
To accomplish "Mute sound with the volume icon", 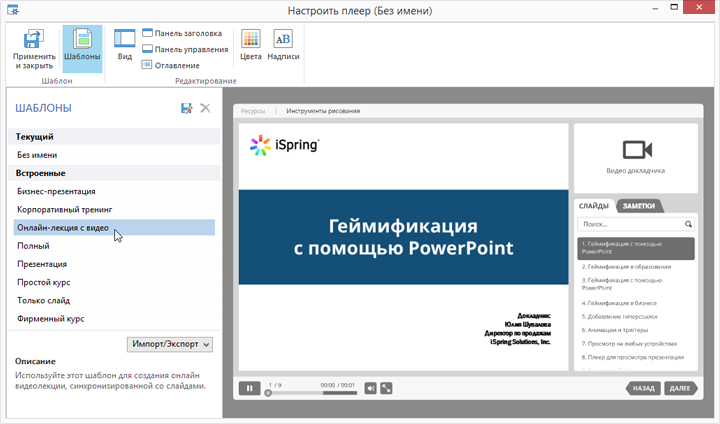I will coord(370,389).
